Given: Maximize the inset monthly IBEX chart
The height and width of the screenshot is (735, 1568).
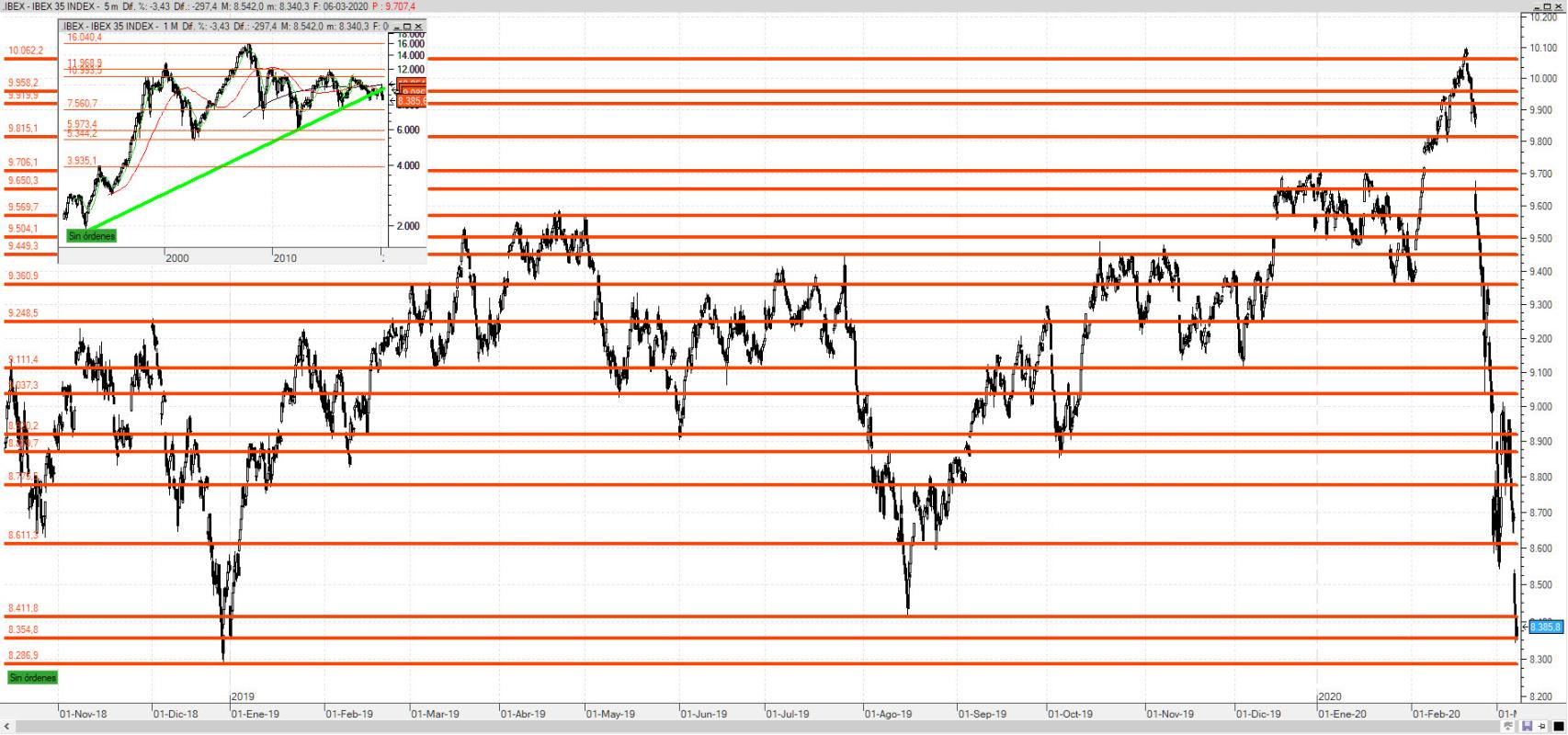Looking at the screenshot, I should tap(407, 27).
